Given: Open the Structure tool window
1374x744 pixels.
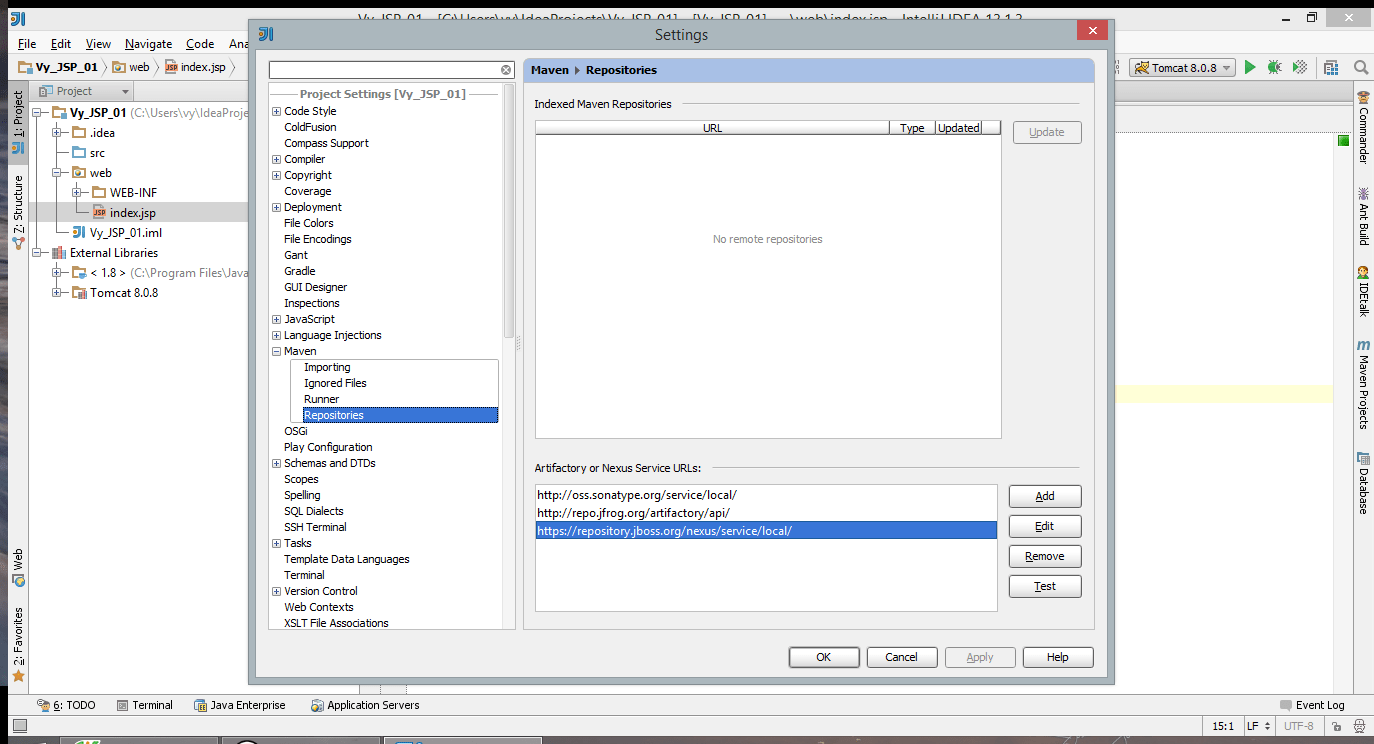Looking at the screenshot, I should pos(18,212).
